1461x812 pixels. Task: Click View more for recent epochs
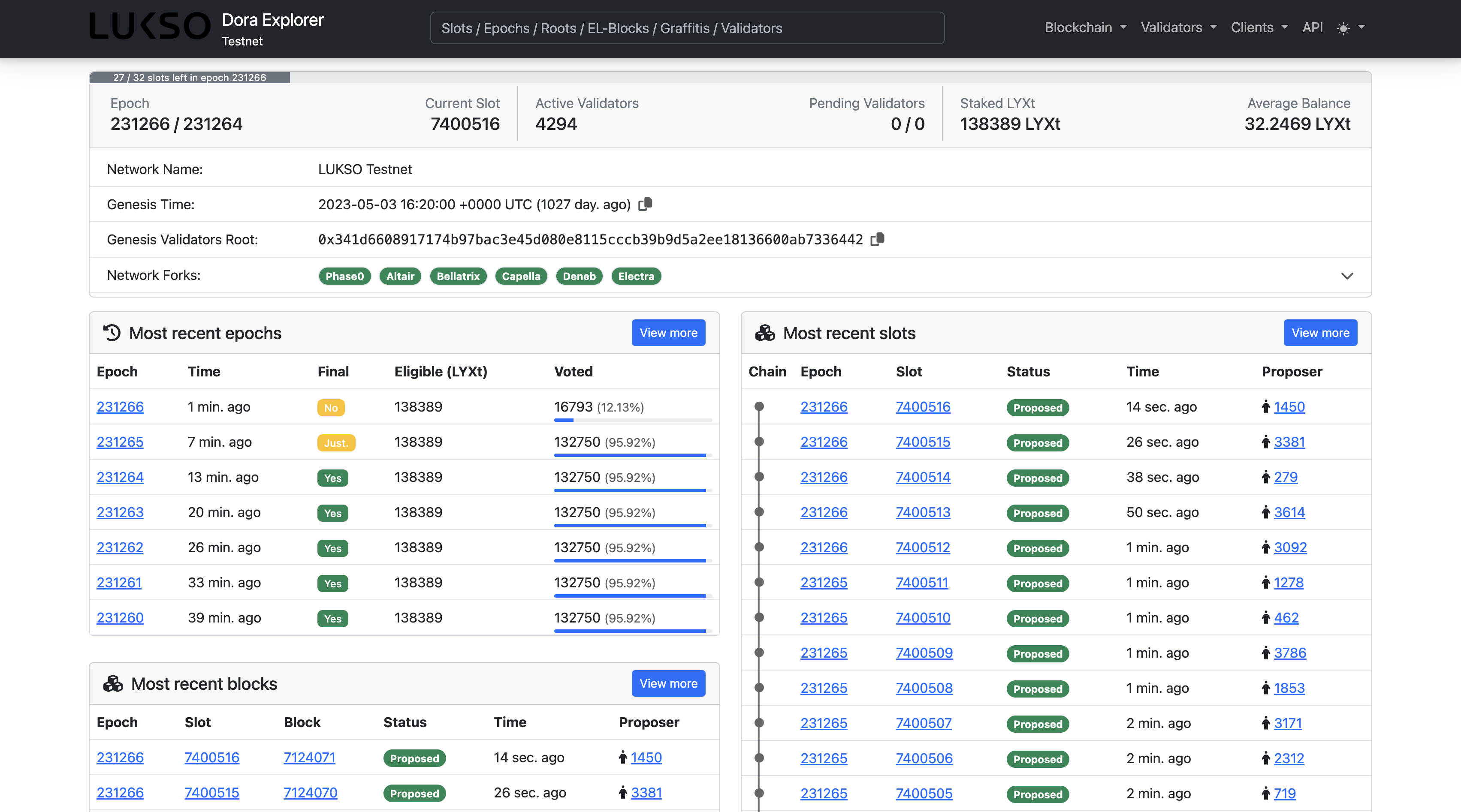coord(668,333)
